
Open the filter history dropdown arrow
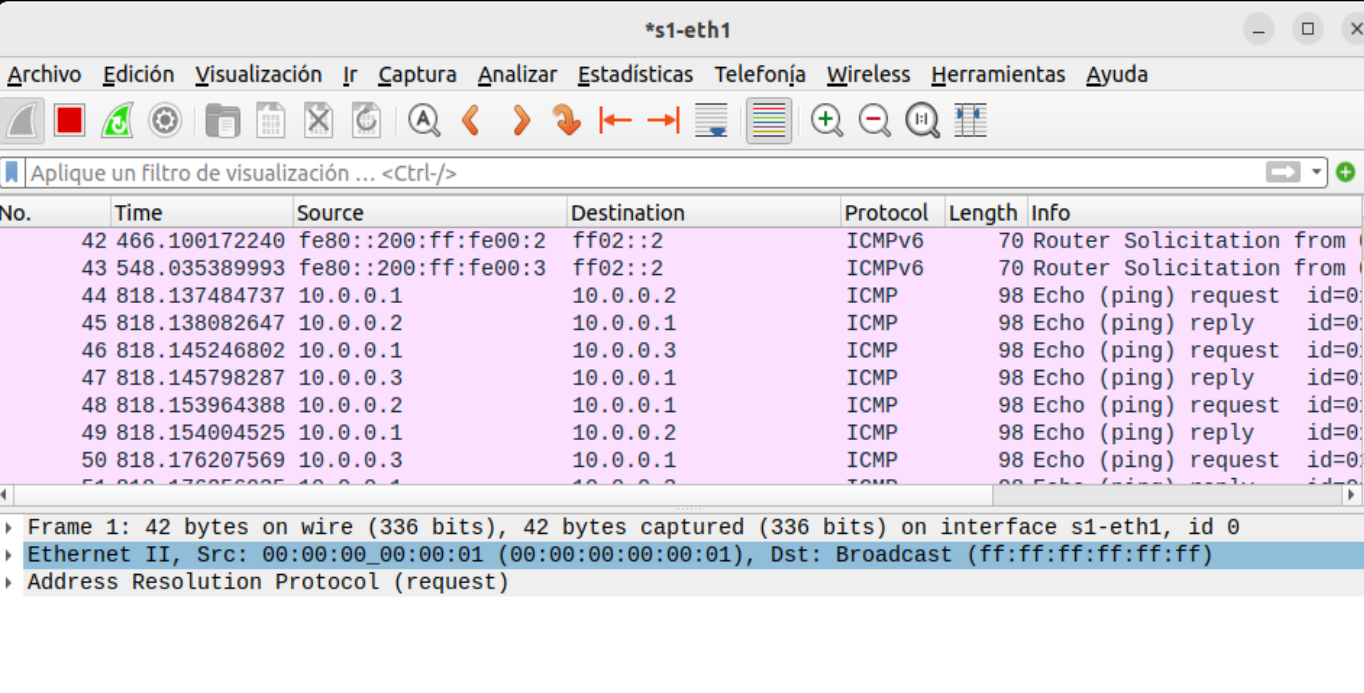(x=1316, y=172)
